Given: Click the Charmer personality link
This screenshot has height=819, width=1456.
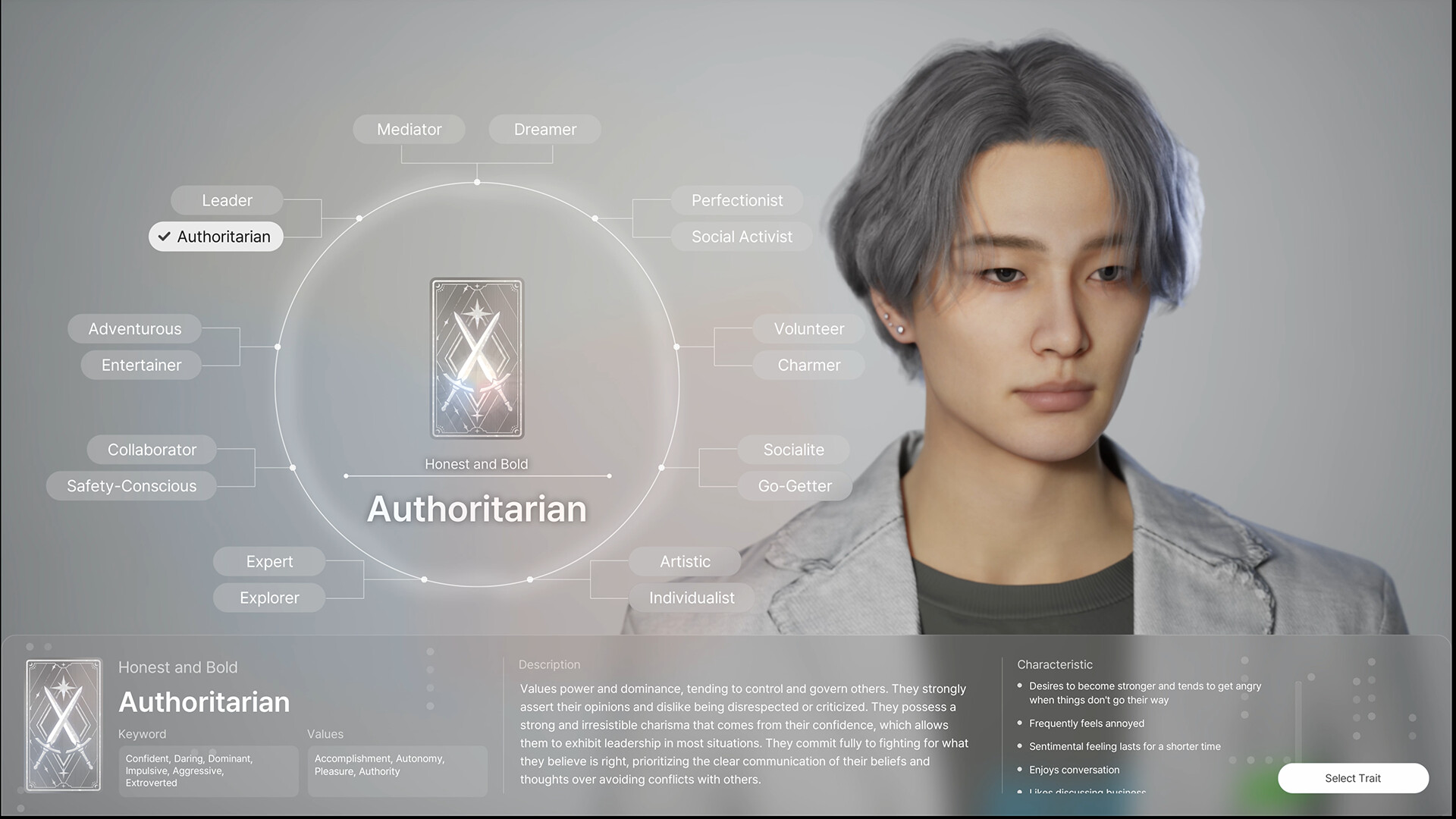Looking at the screenshot, I should tap(808, 364).
